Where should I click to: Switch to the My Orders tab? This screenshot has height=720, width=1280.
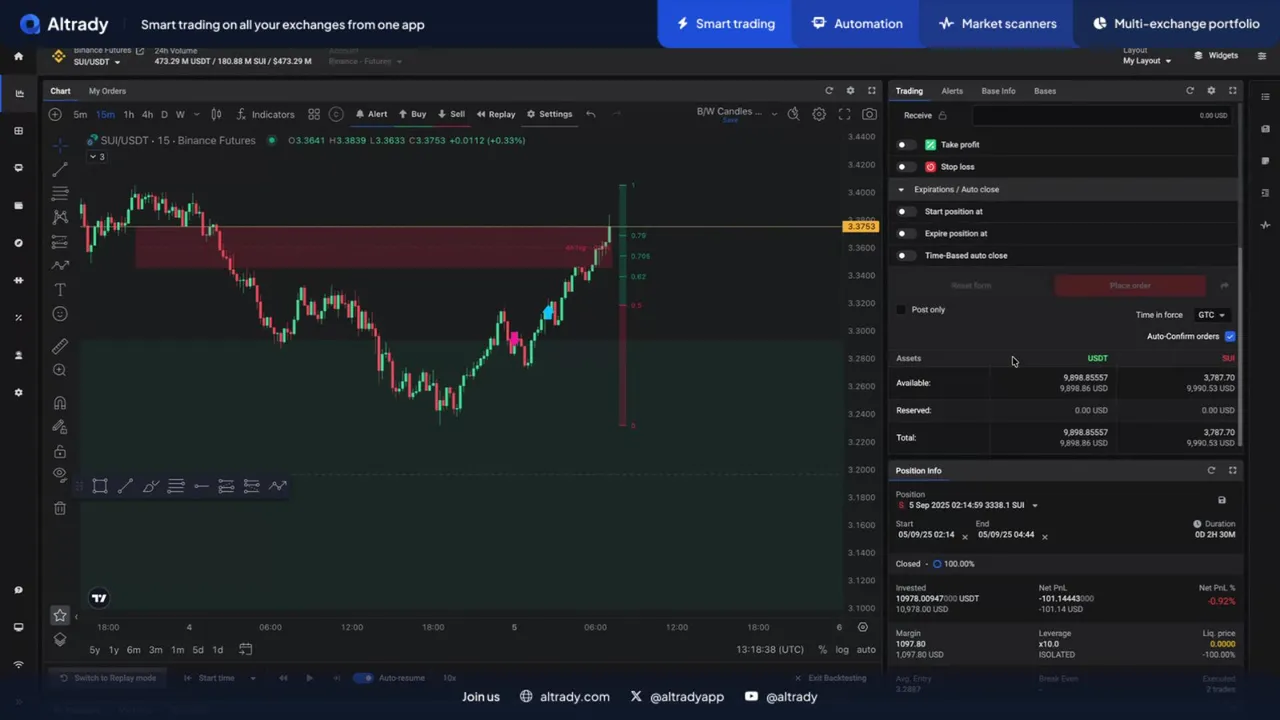click(107, 91)
